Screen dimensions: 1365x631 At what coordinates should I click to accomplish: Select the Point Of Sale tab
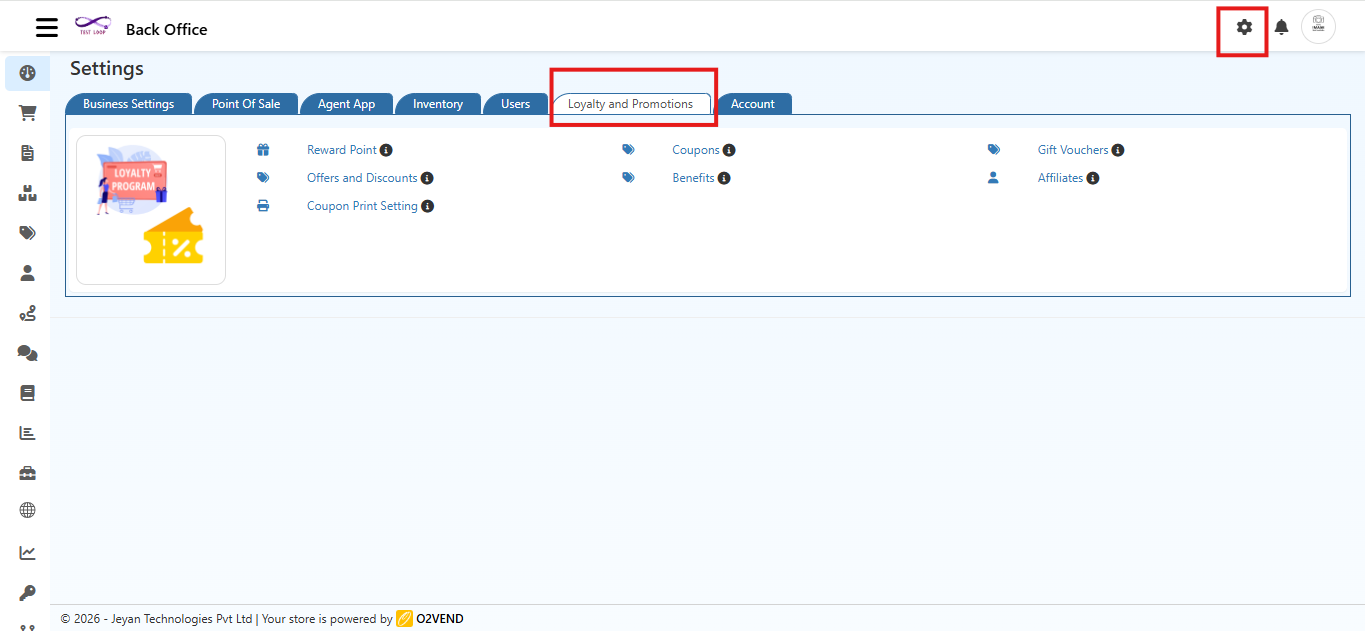click(245, 103)
